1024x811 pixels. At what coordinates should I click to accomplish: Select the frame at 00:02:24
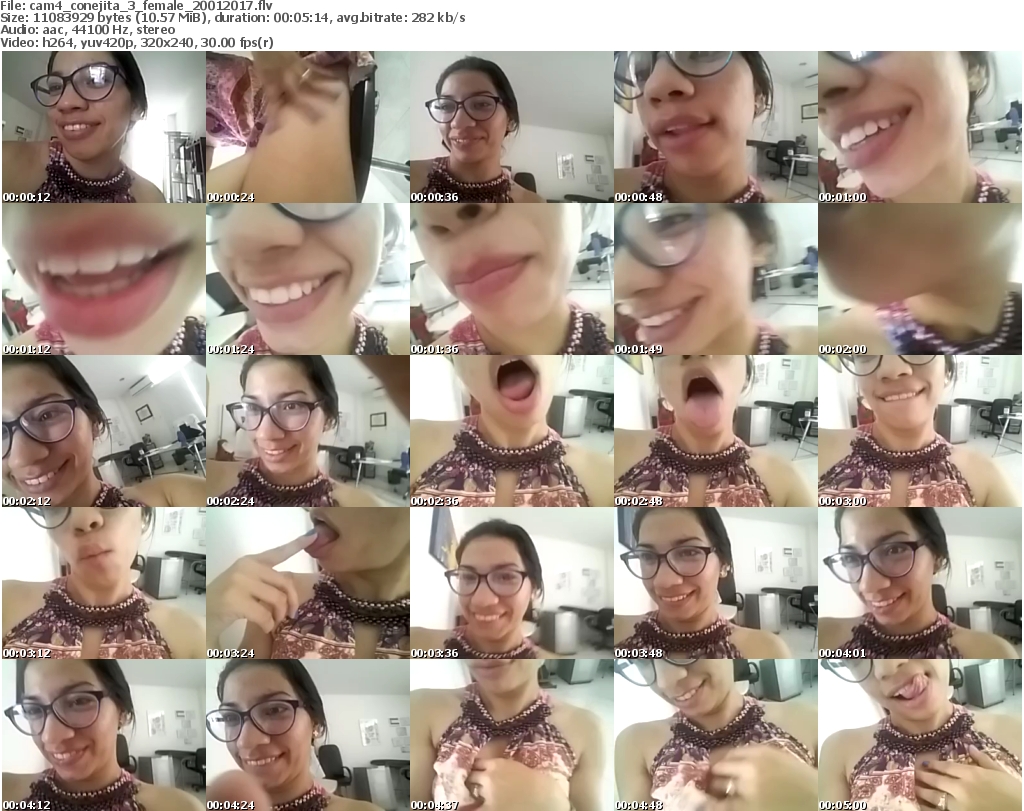[x=308, y=432]
